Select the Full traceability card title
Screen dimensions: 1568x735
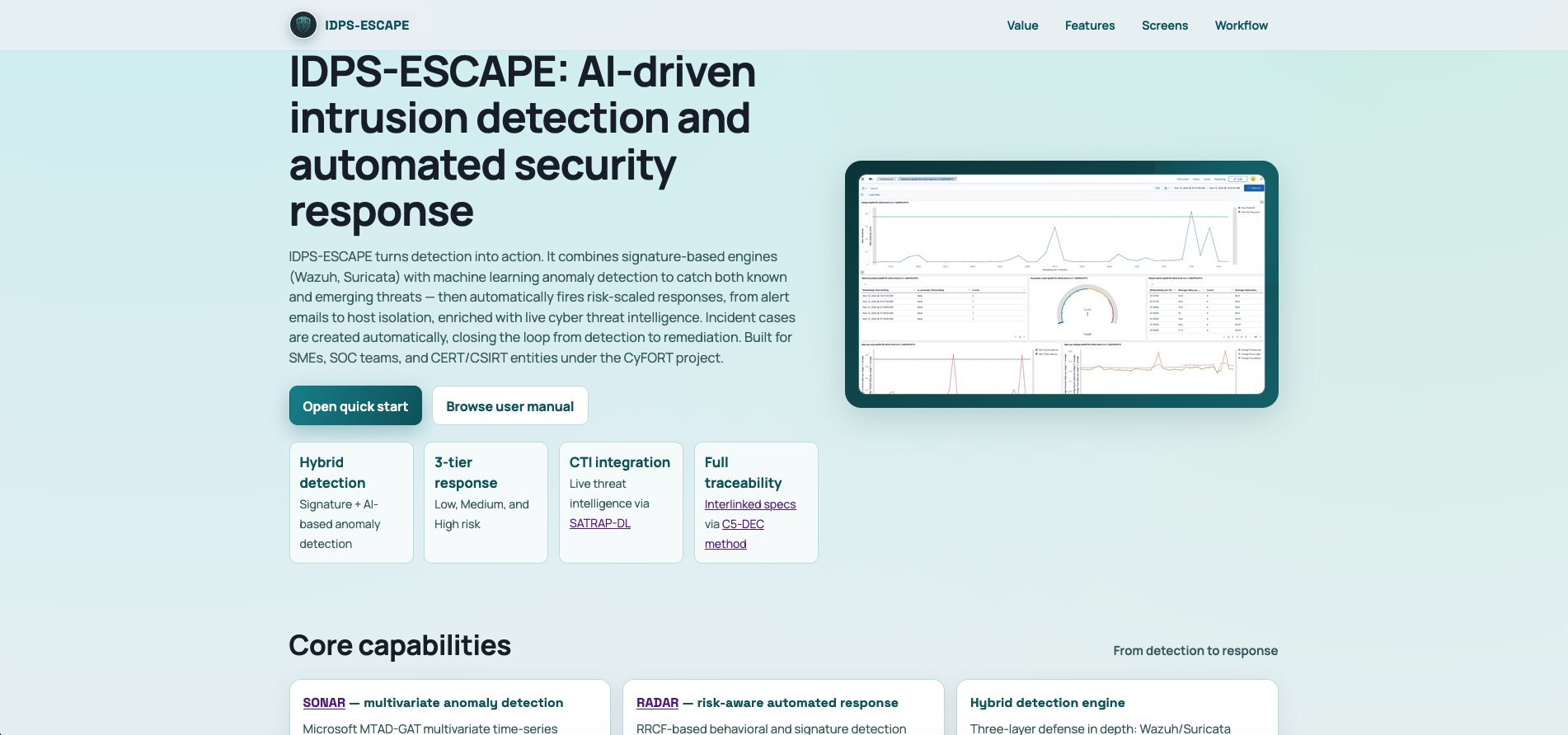point(743,473)
